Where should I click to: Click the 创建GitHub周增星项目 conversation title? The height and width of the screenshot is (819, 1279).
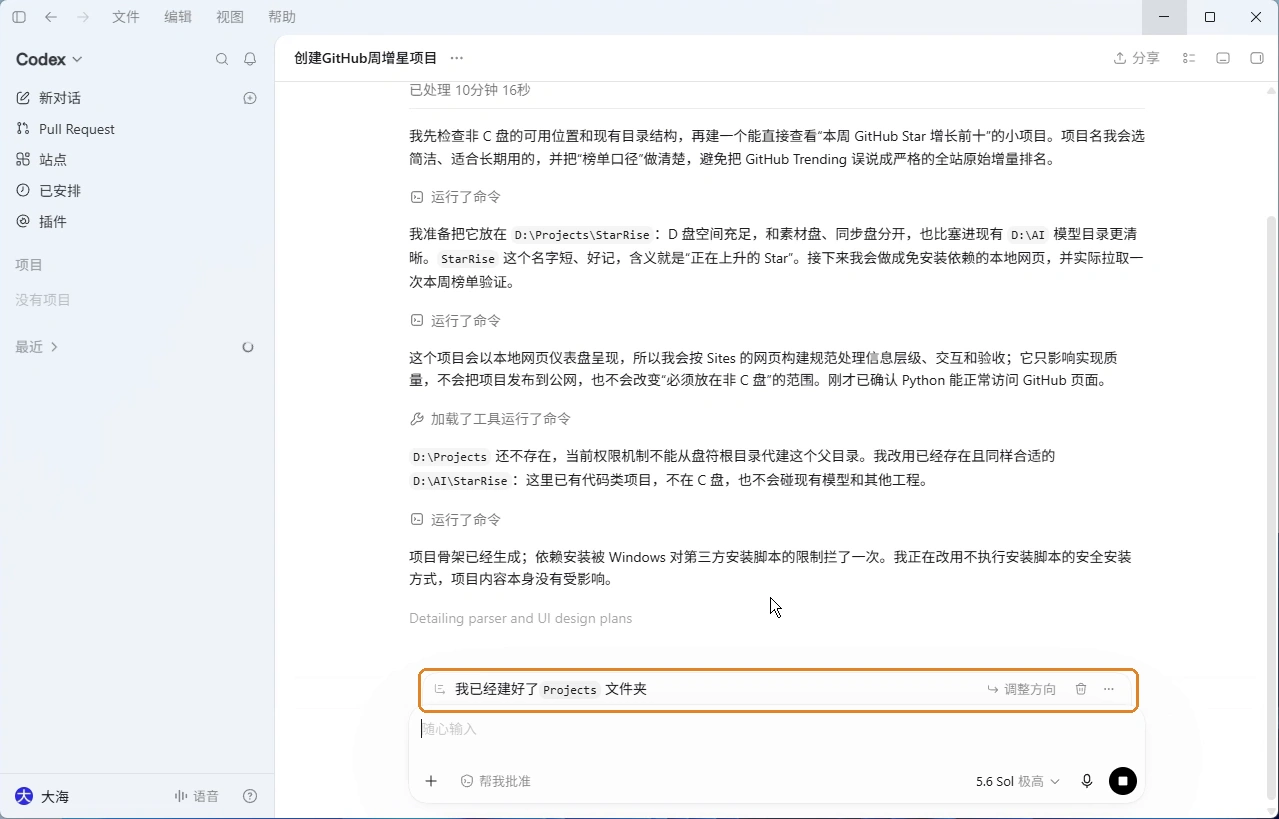pyautogui.click(x=366, y=58)
